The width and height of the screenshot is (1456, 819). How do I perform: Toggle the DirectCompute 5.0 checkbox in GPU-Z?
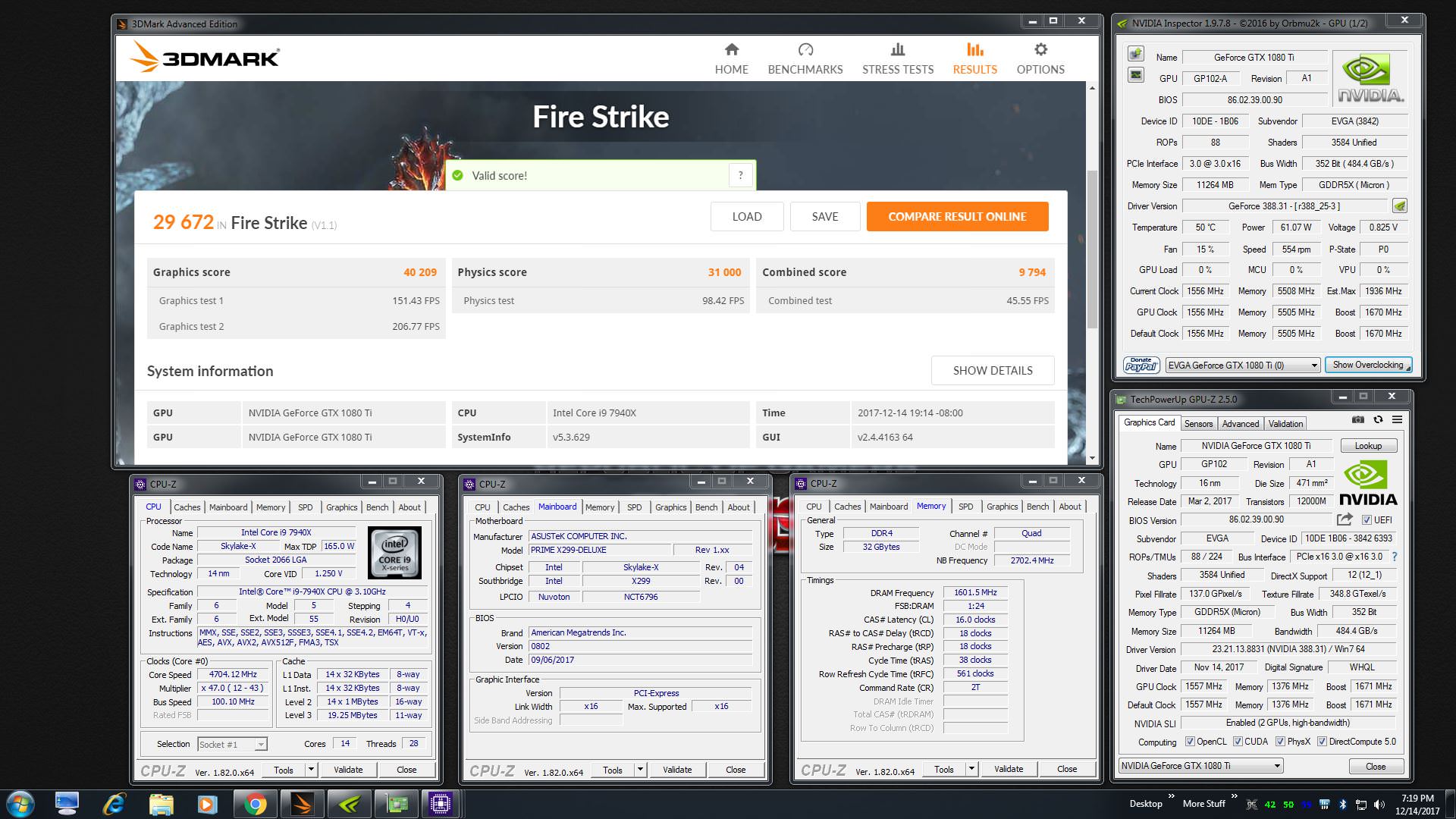coord(1322,742)
